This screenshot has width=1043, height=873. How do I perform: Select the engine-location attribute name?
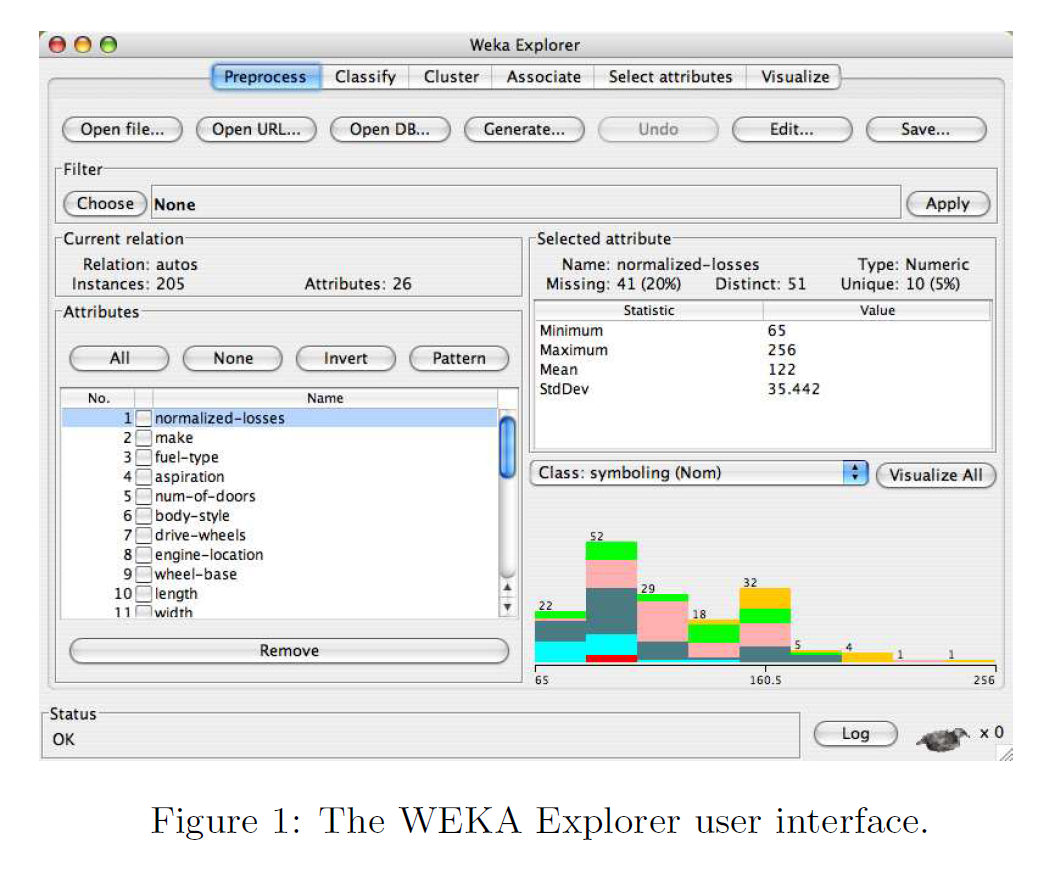209,555
